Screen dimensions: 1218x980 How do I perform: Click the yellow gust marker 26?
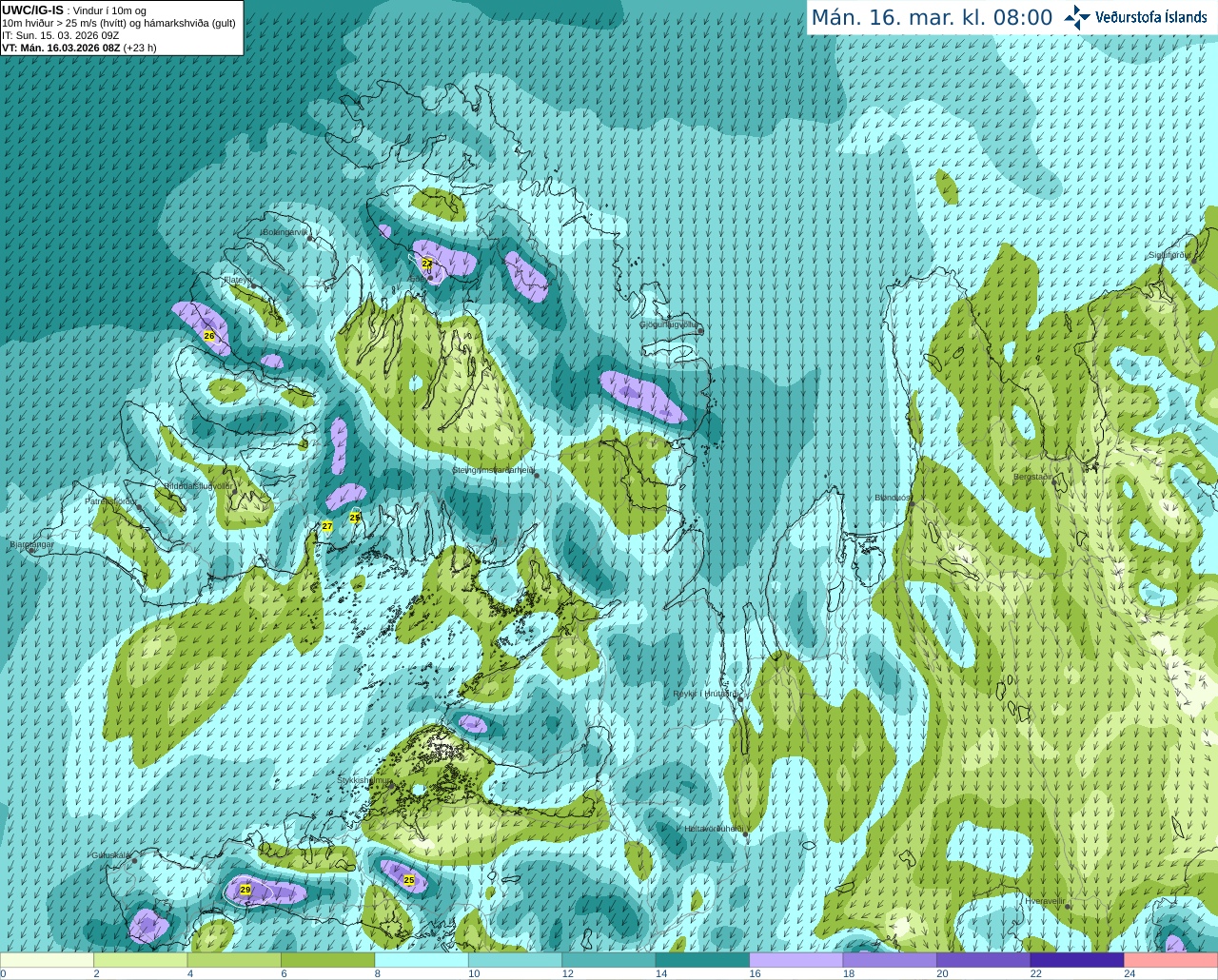(x=209, y=336)
